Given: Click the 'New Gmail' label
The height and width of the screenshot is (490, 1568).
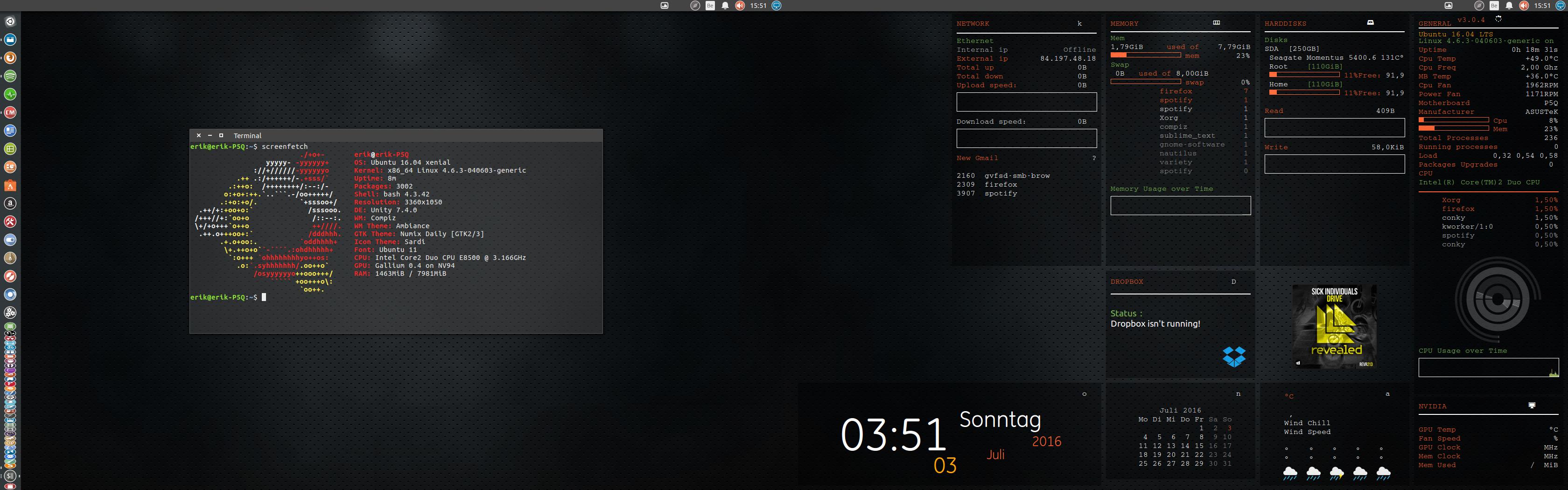Looking at the screenshot, I should [977, 158].
